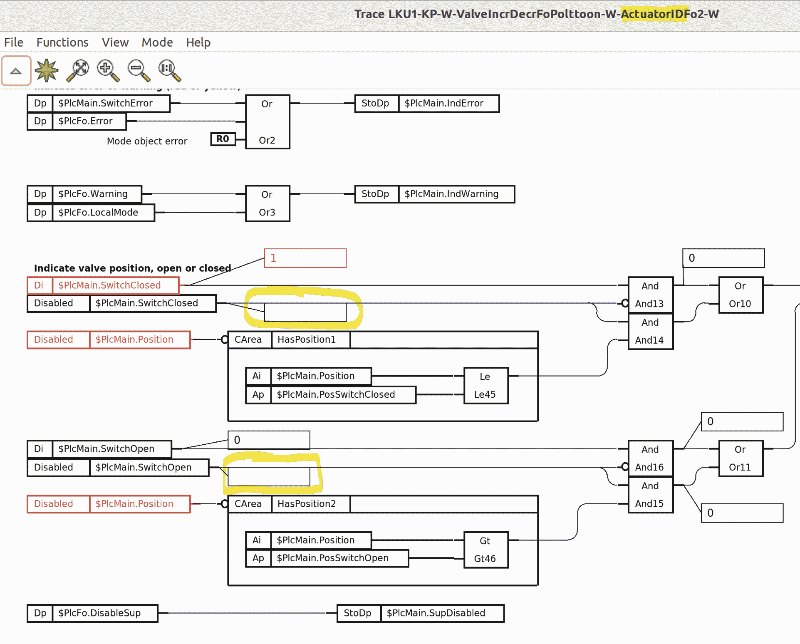Select the Dp $PlcFo.LocalMode block

[x=91, y=212]
